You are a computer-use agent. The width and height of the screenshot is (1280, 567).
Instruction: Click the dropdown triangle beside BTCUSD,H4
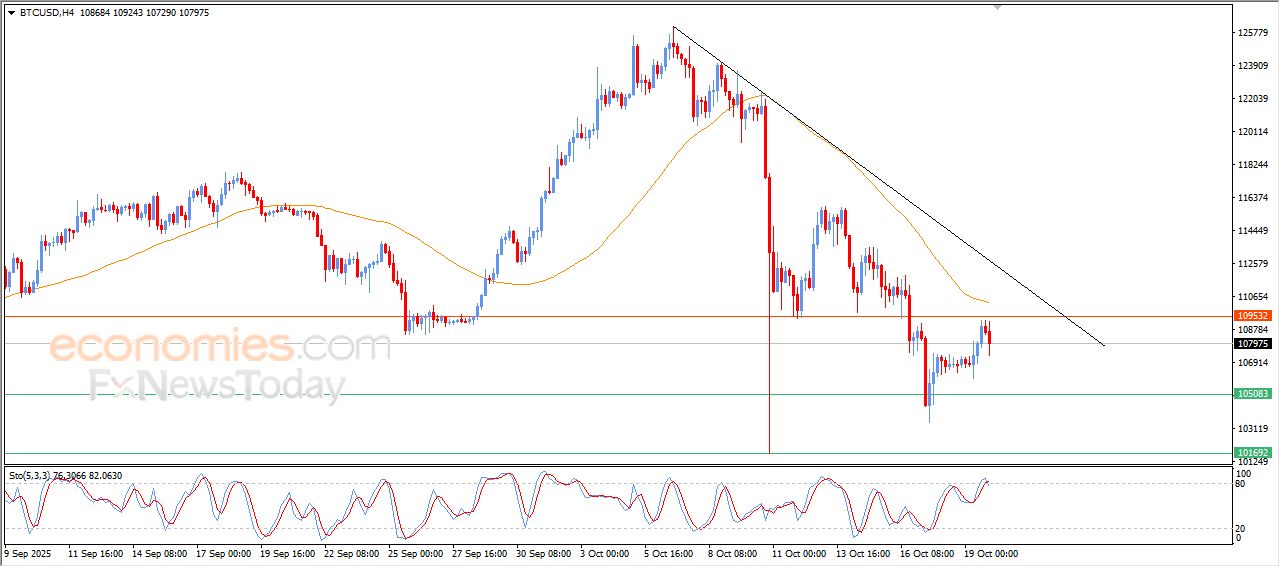point(11,13)
